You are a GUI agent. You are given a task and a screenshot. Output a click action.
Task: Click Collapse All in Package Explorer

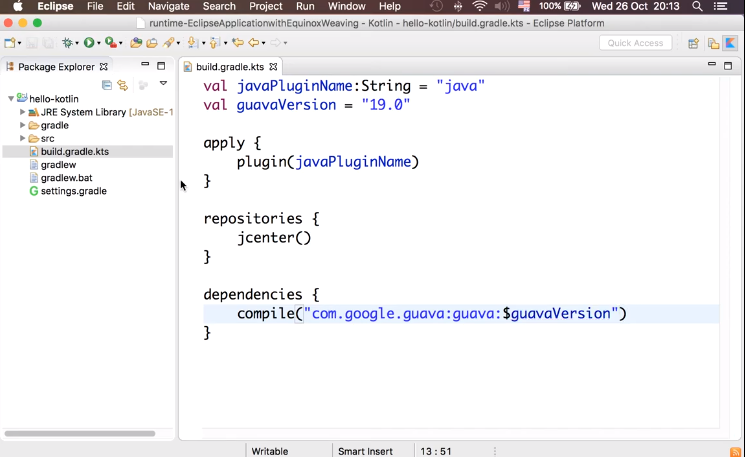point(107,85)
